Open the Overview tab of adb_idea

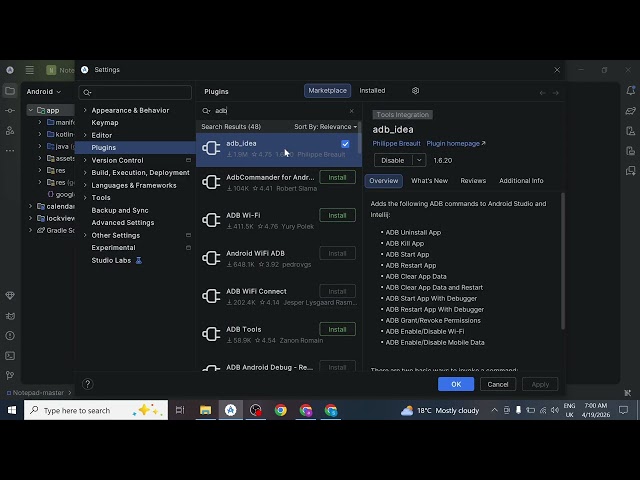point(383,181)
